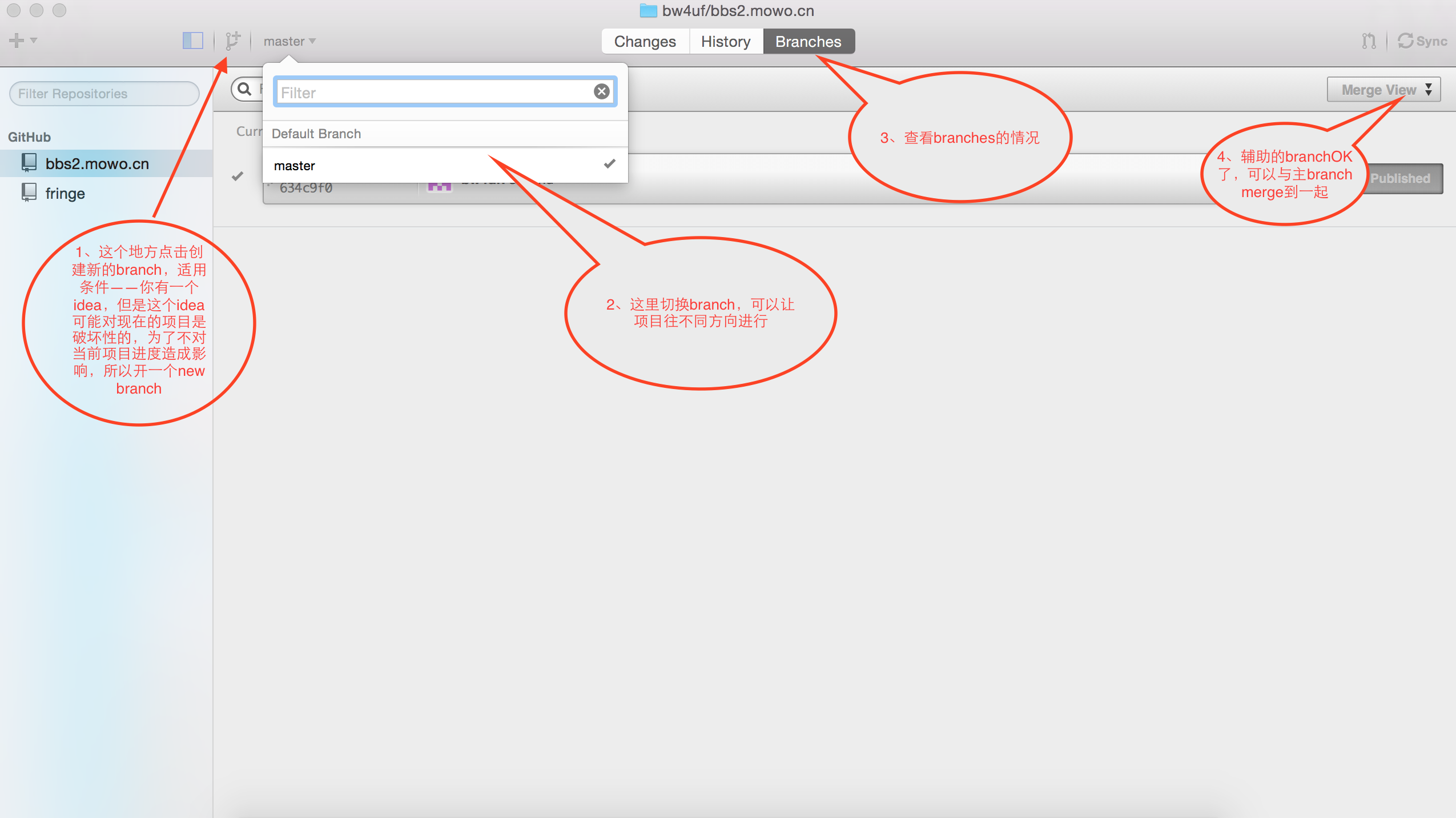Switch to the History tab
Screen dimensions: 1456x818
pyautogui.click(x=724, y=41)
